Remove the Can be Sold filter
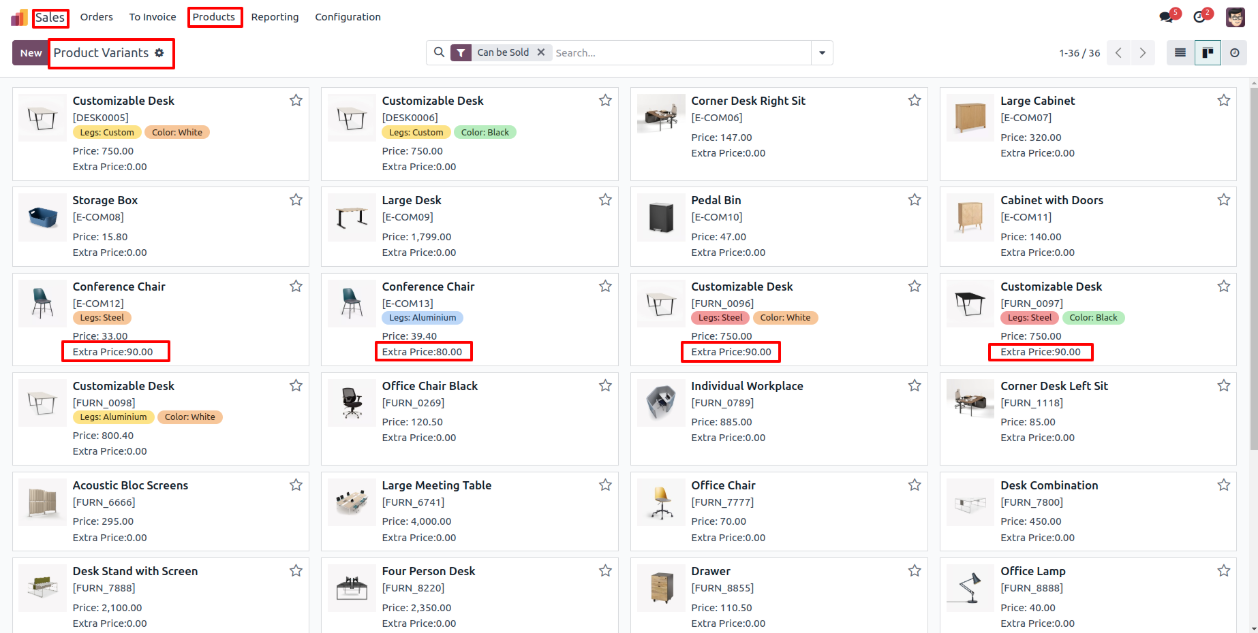1258x633 pixels. [x=541, y=53]
